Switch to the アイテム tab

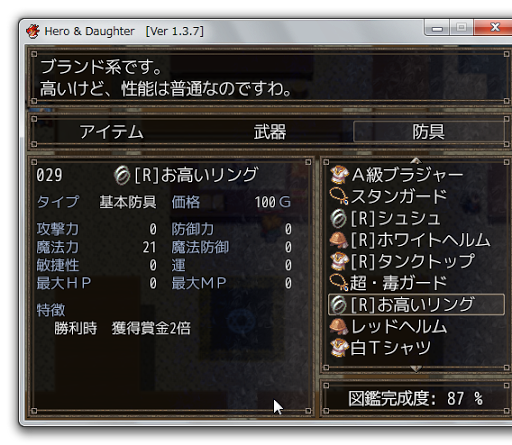tap(112, 132)
